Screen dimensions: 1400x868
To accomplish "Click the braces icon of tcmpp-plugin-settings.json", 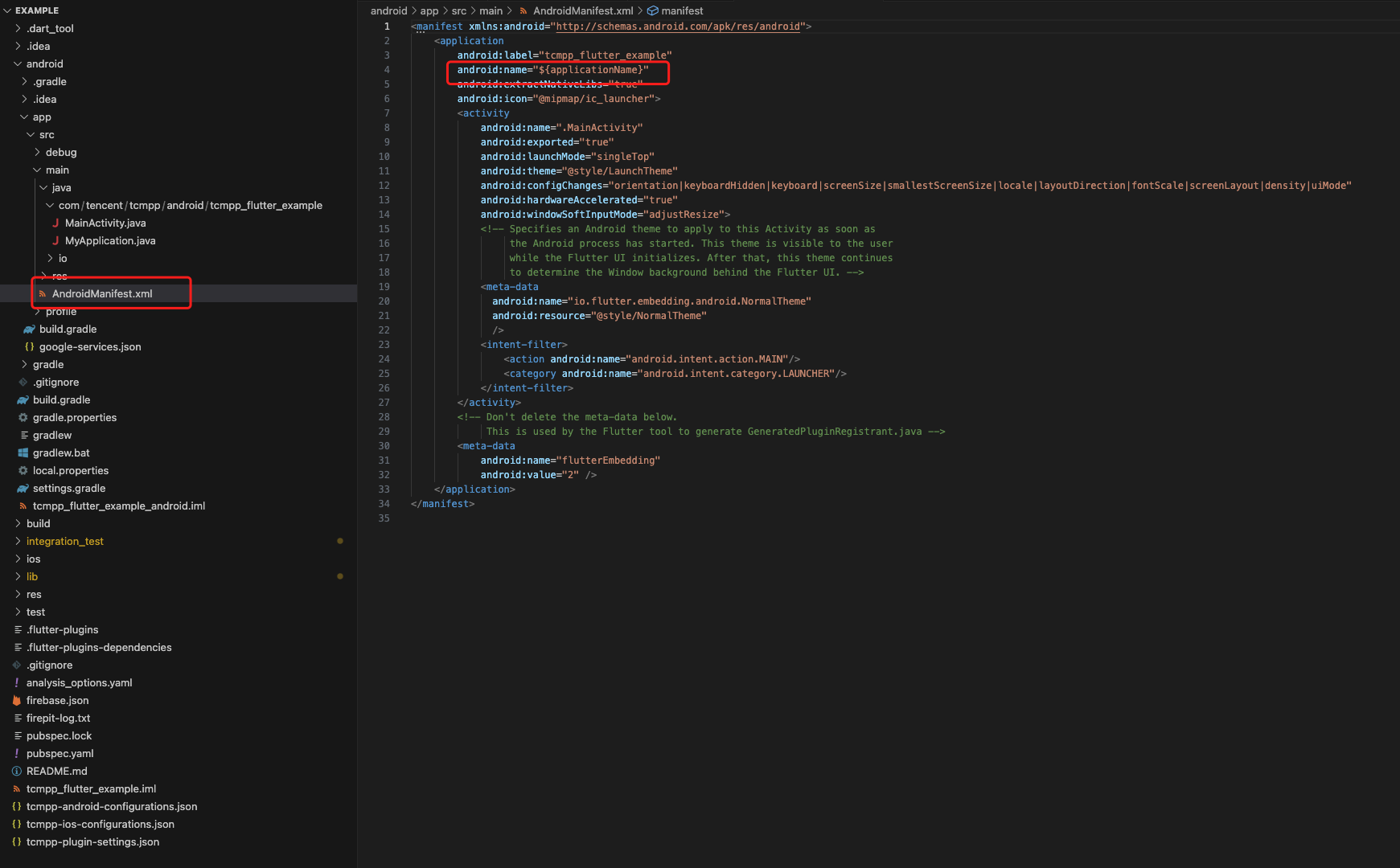I will pos(17,841).
